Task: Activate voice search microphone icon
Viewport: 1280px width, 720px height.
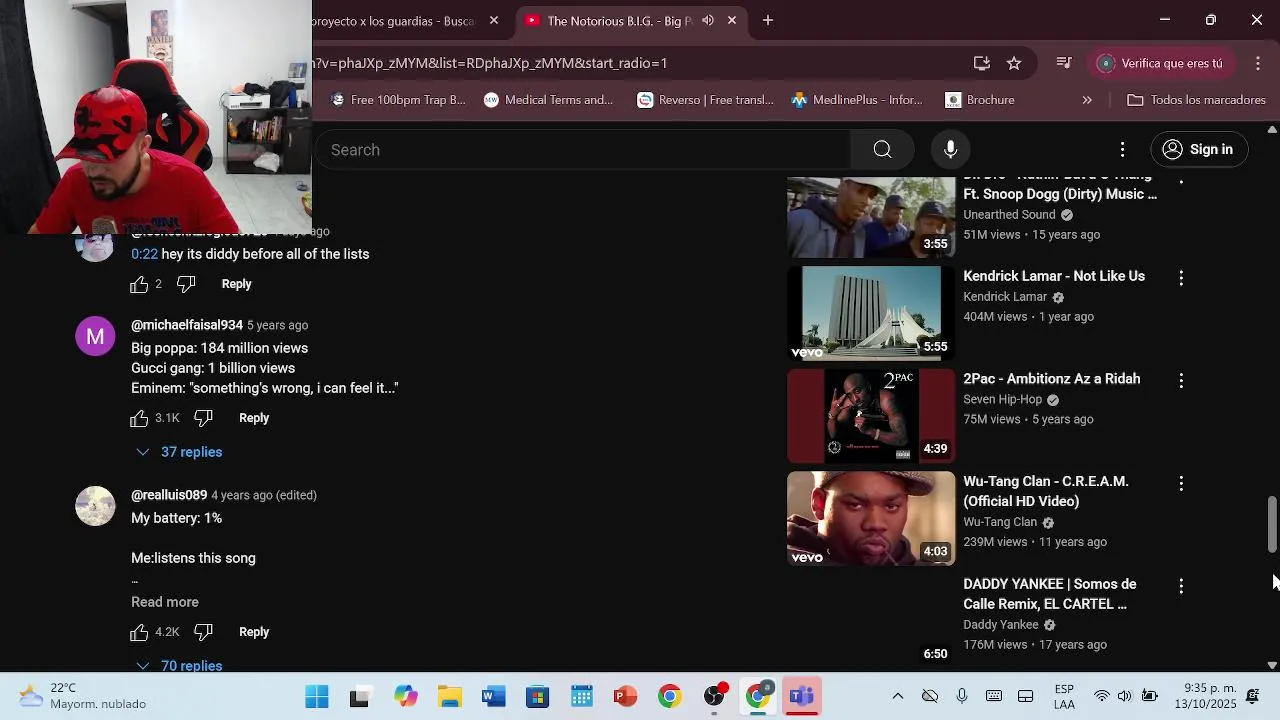Action: pyautogui.click(x=950, y=150)
